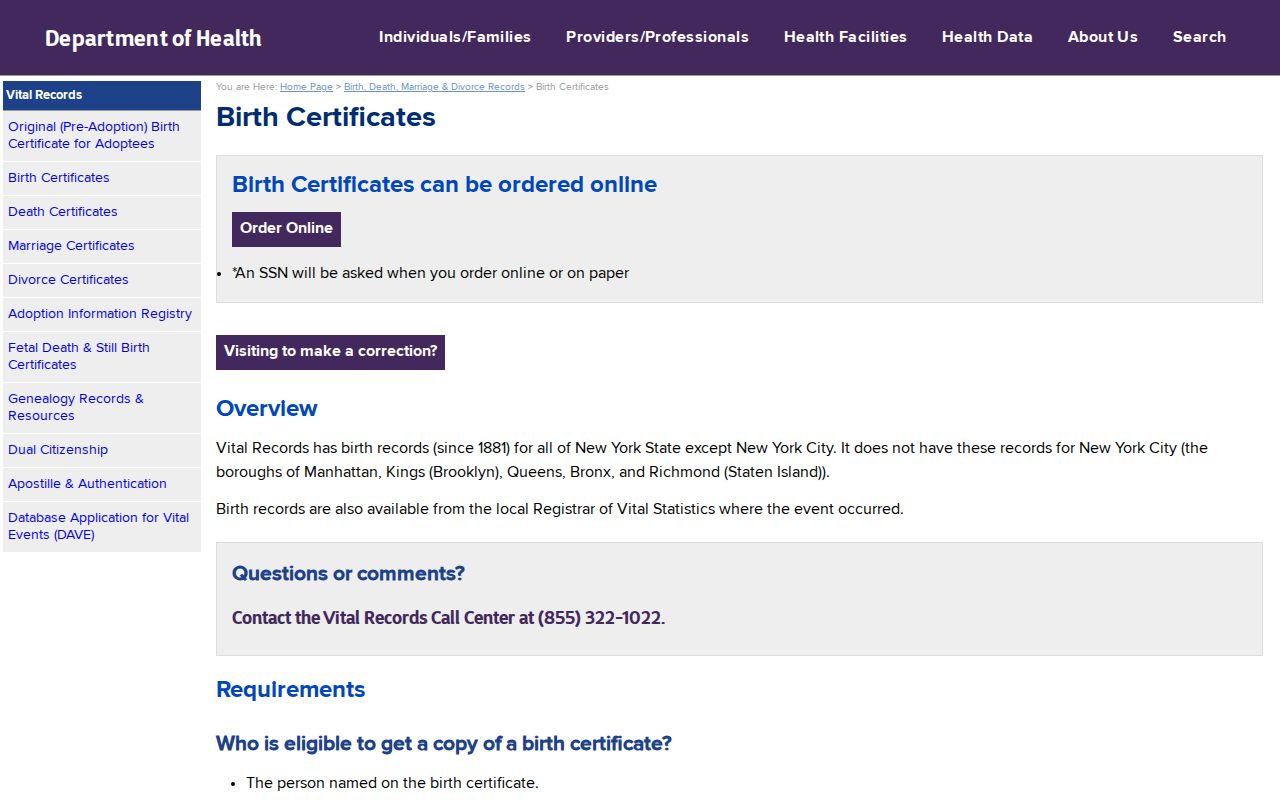1280x800 pixels.
Task: Open Genealogy Records & Resources link
Action: [x=102, y=407]
